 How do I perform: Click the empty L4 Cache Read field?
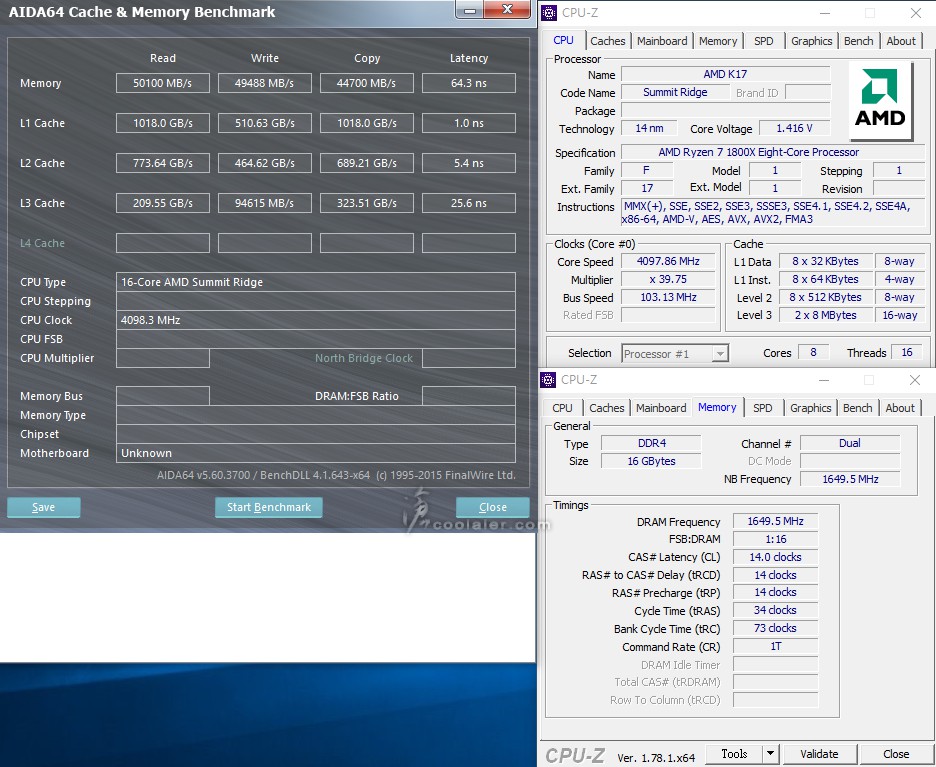point(162,243)
